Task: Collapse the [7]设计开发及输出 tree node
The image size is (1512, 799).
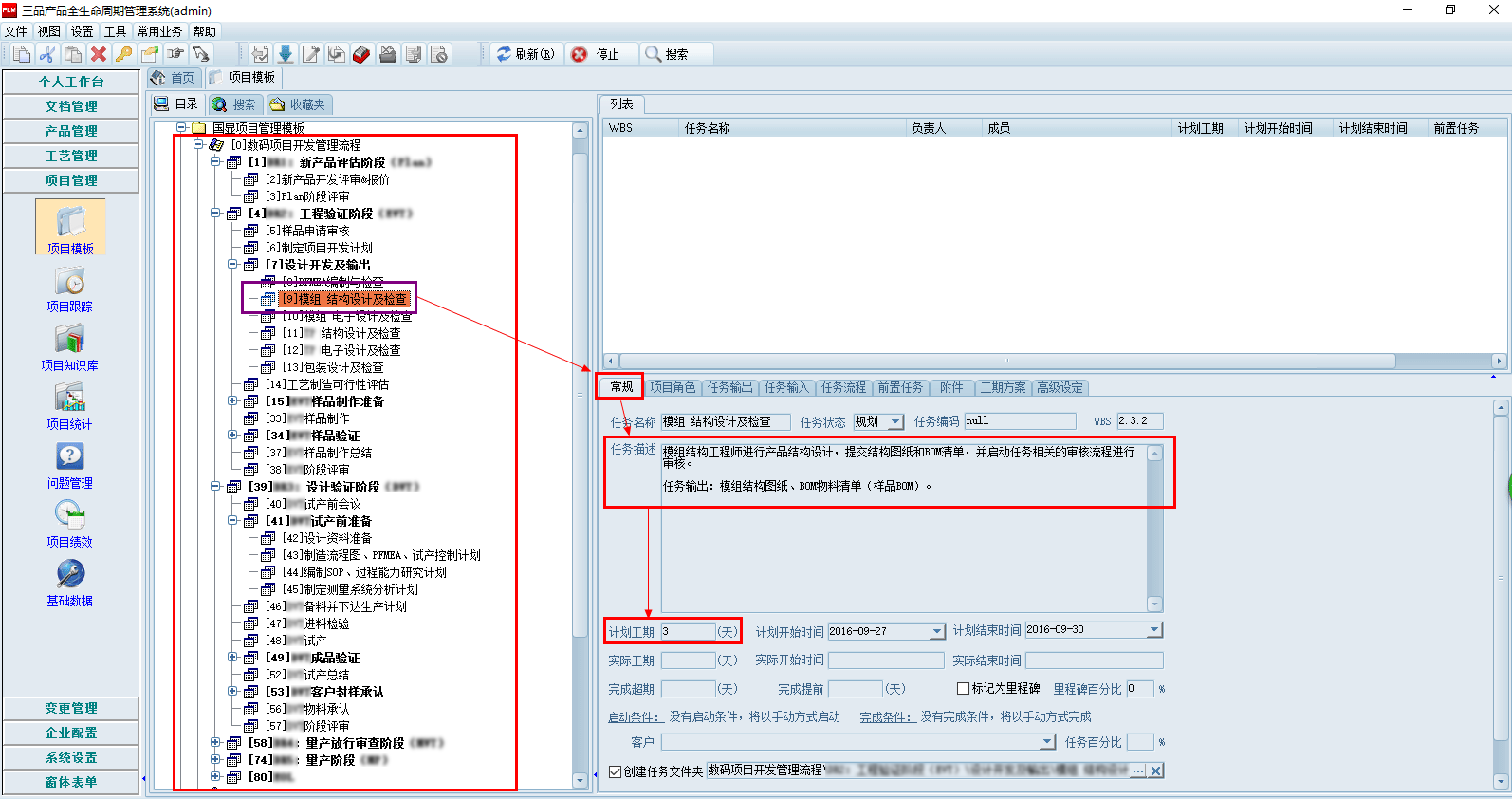Action: coord(232,265)
